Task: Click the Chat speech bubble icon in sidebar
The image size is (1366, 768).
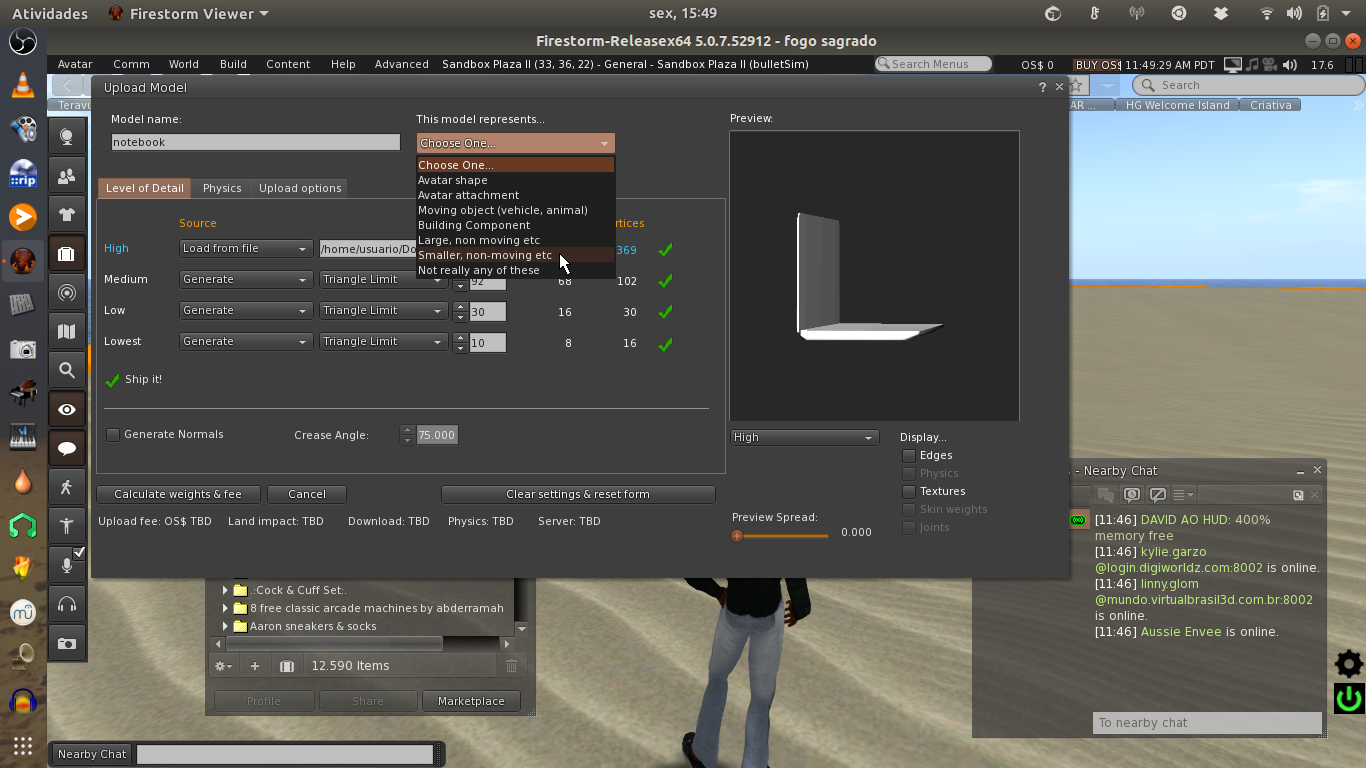Action: [x=67, y=449]
